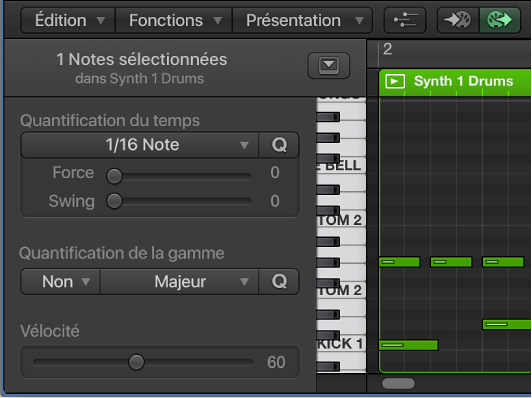Click the scale quantize Q button
Viewport: 532px width, 398px height.
coord(279,282)
